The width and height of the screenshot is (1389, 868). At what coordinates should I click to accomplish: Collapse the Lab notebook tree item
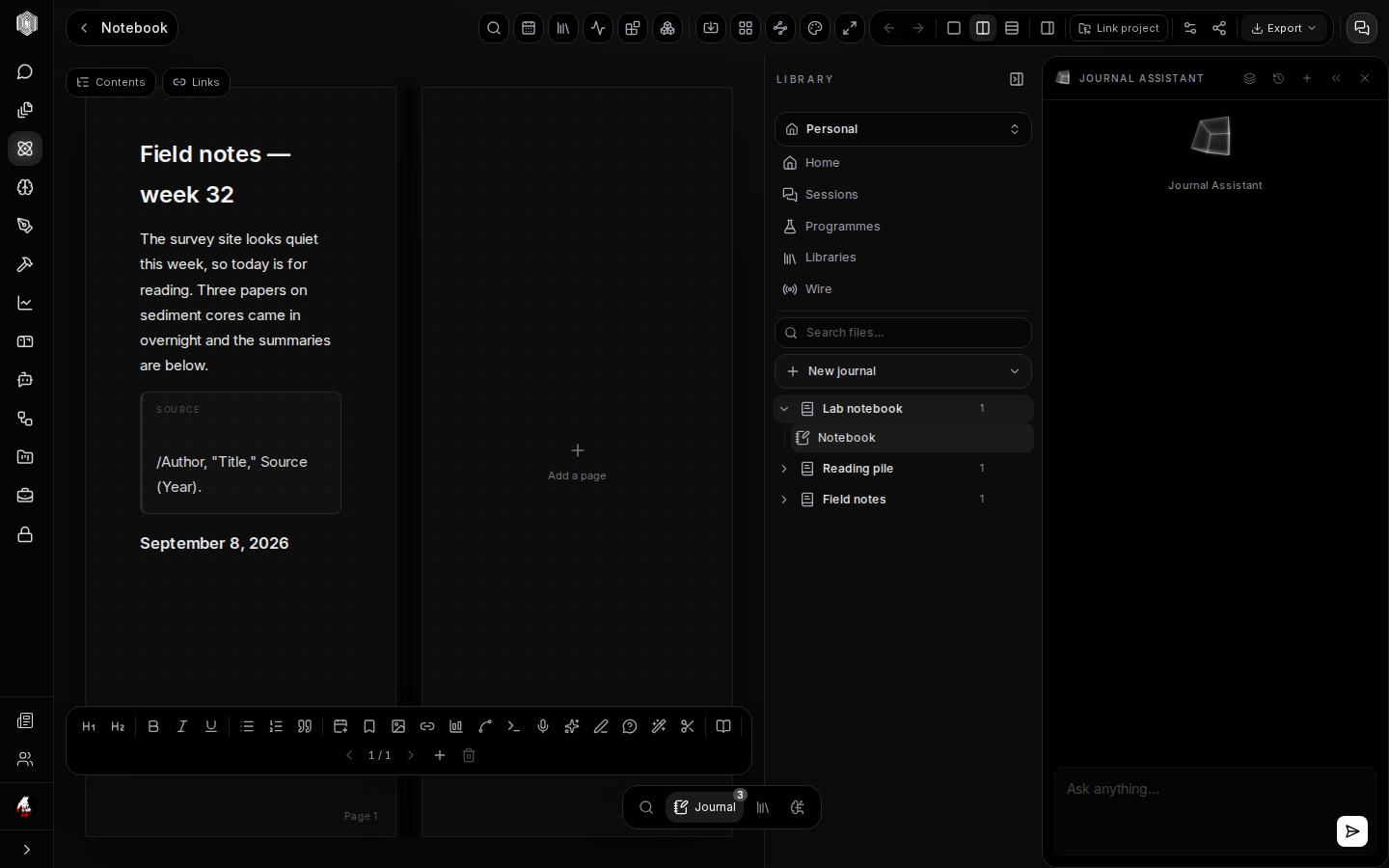(x=784, y=409)
